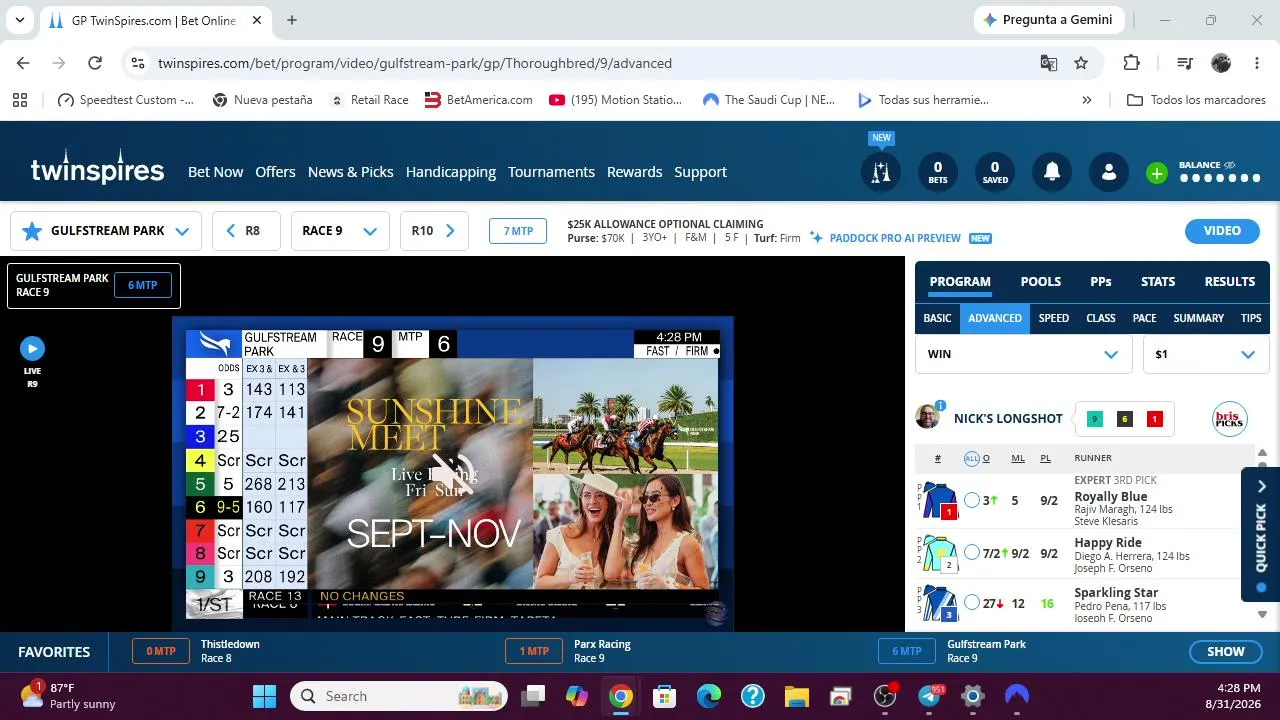Click the green add funds plus icon

click(x=1157, y=173)
